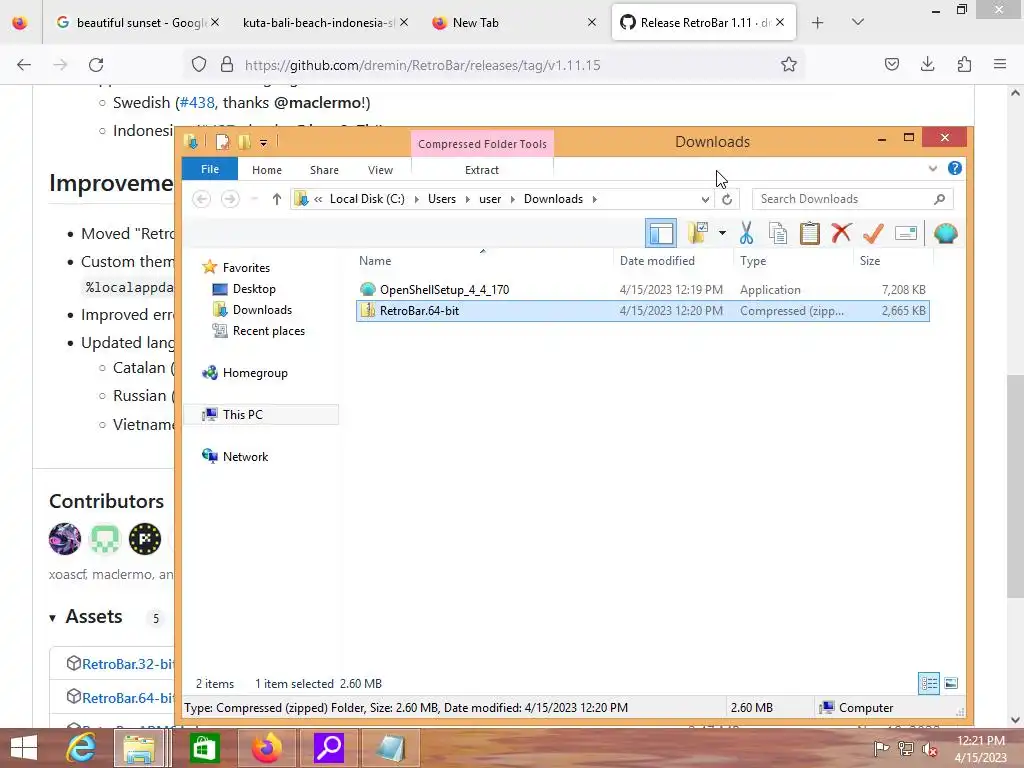Click the Search Downloads box
This screenshot has height=768, width=1024.
pyautogui.click(x=852, y=199)
